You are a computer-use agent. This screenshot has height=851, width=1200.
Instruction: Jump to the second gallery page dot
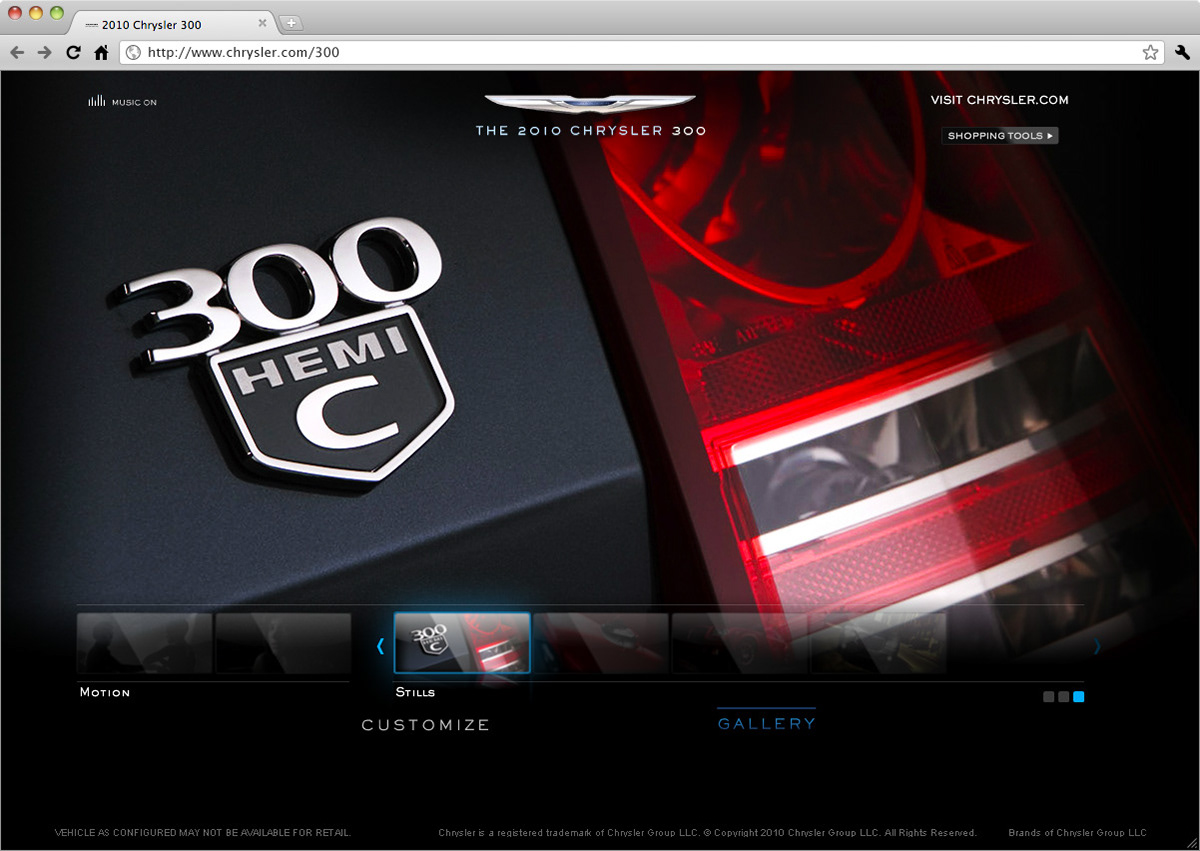tap(1063, 697)
